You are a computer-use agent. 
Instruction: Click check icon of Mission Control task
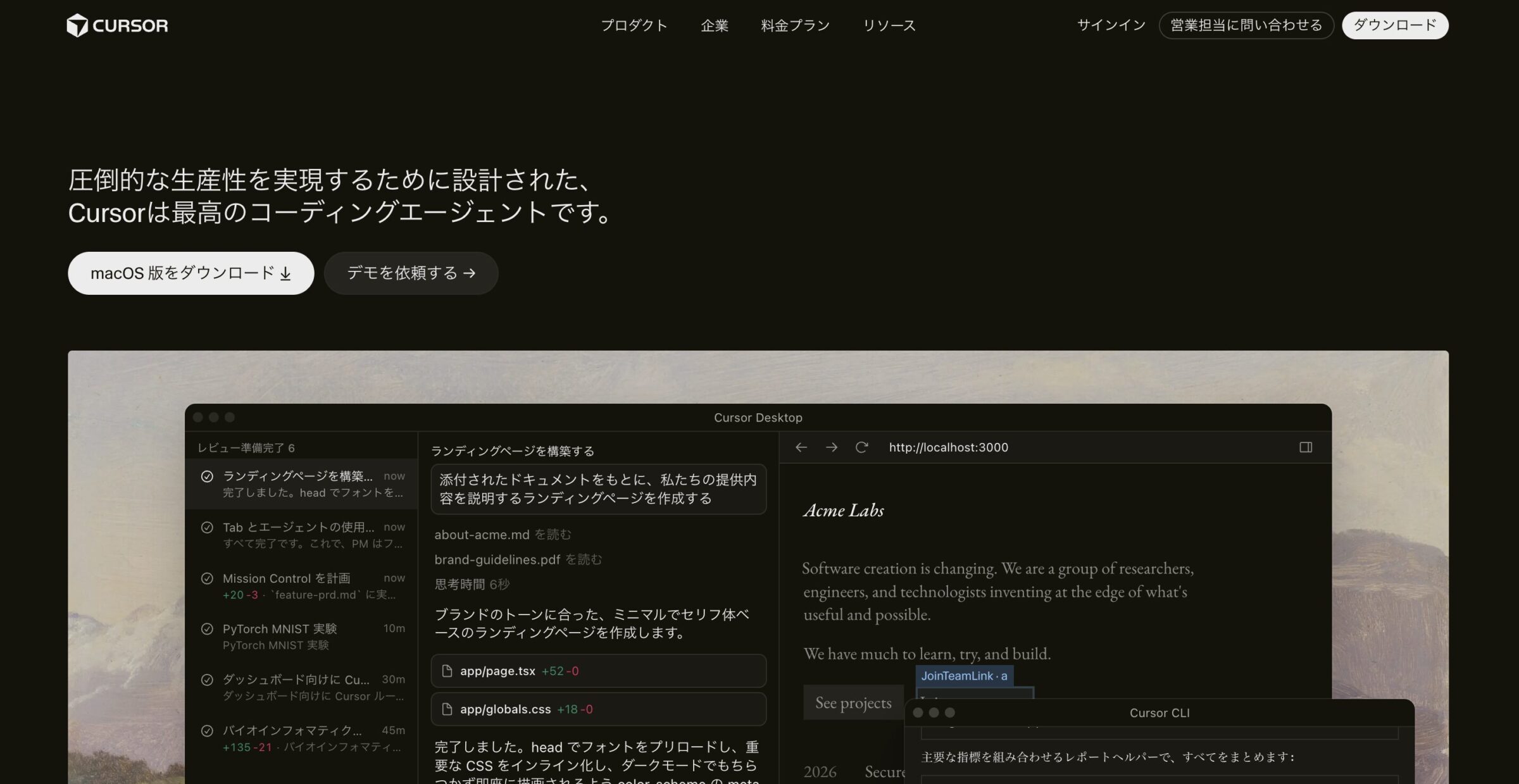[207, 578]
